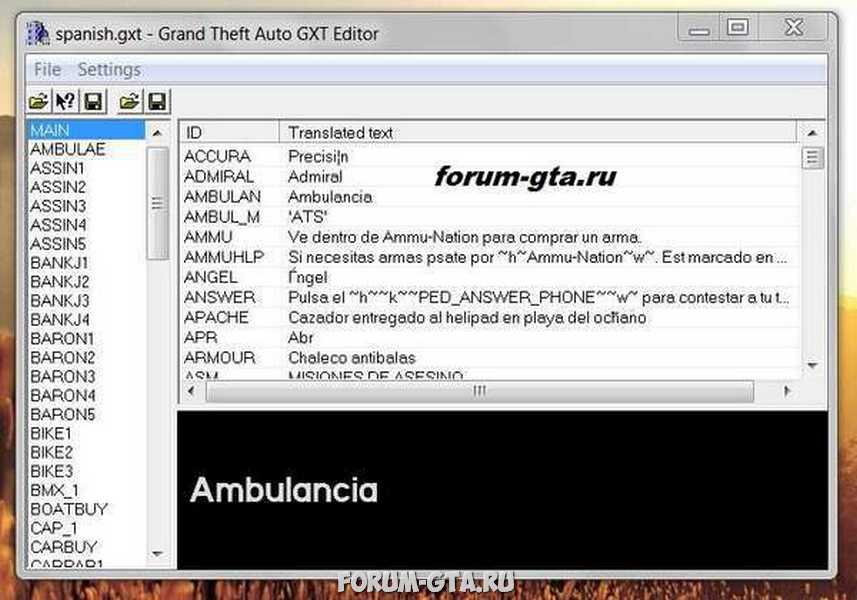Screen dimensions: 857x600
Task: Click left arrow of horizontal scrollbar
Action: (191, 391)
